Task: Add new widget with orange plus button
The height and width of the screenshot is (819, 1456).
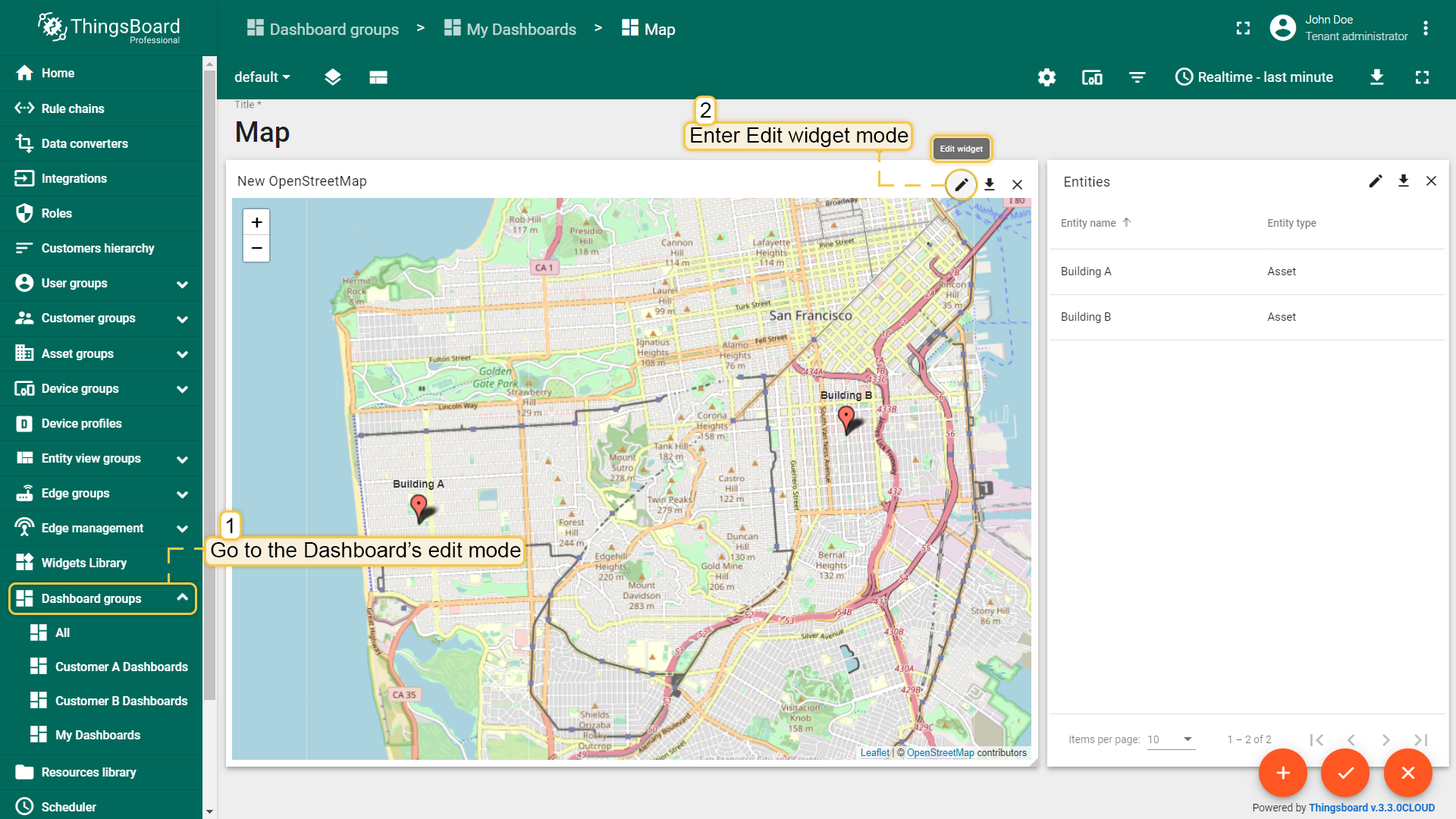Action: pos(1283,773)
